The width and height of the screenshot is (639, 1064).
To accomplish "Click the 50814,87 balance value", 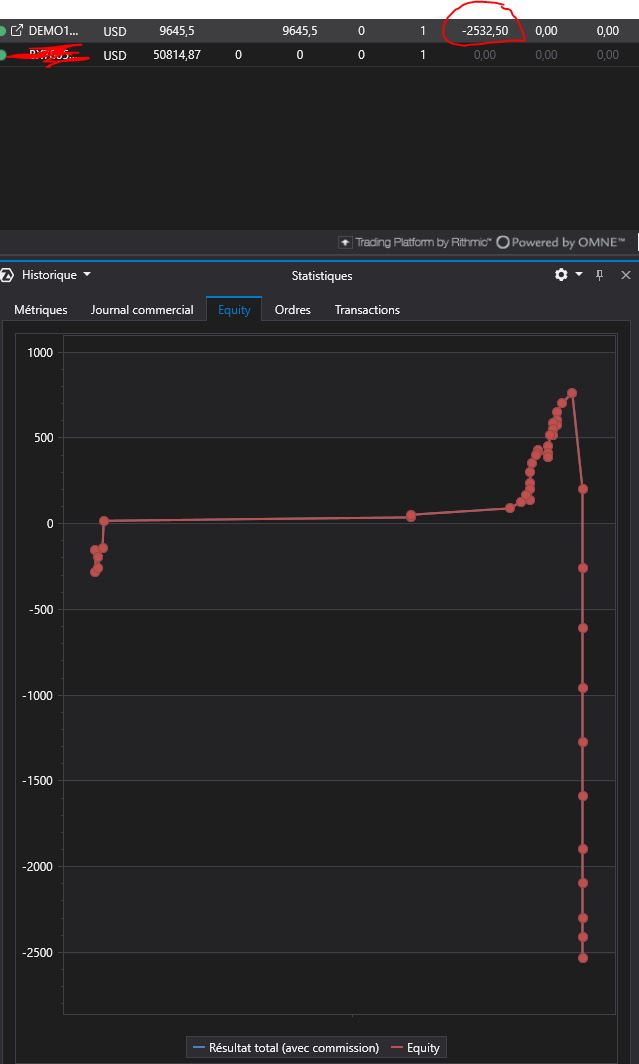I will (177, 55).
